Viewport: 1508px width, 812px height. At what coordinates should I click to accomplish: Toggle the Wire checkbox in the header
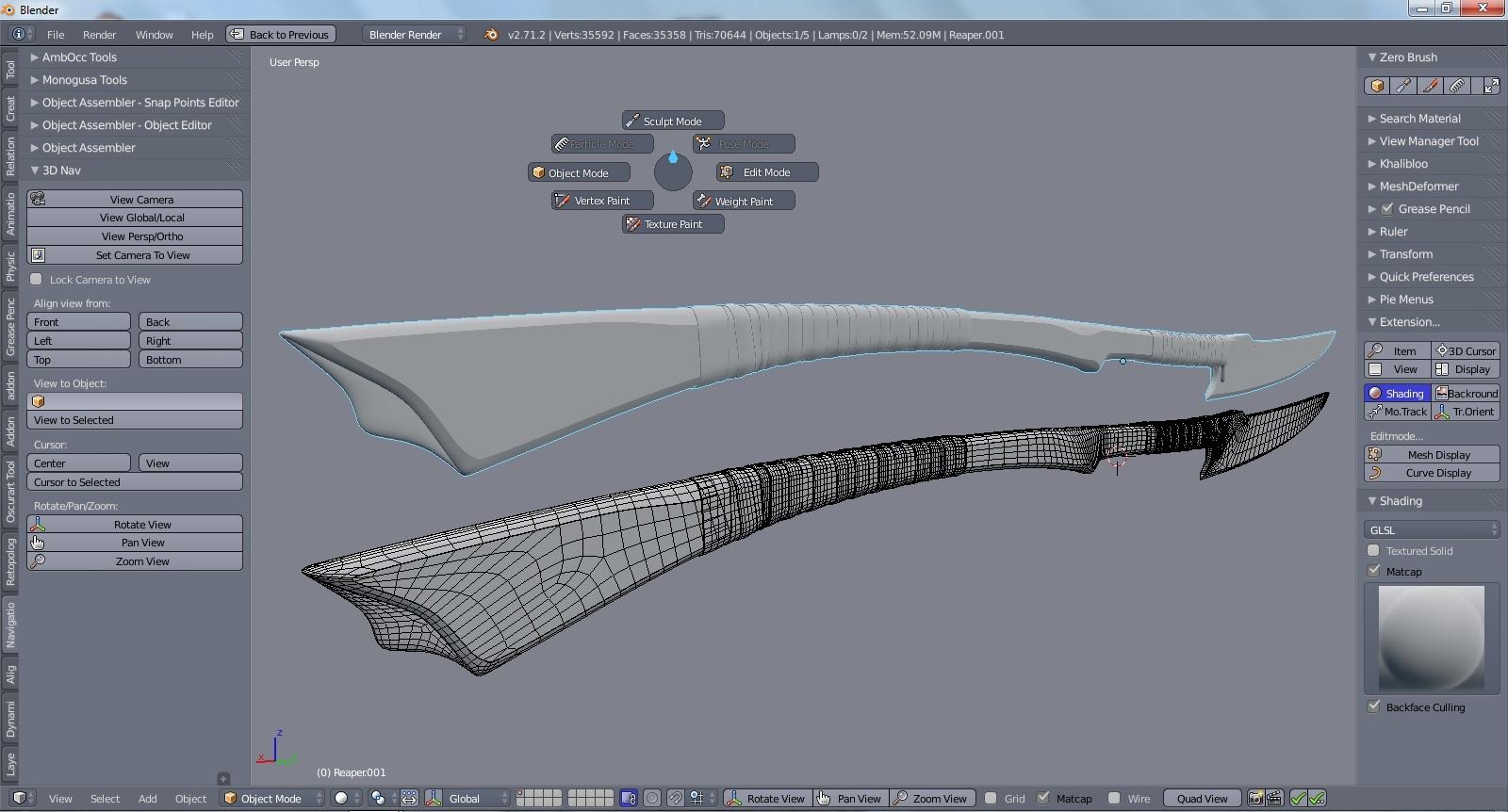(x=1114, y=798)
